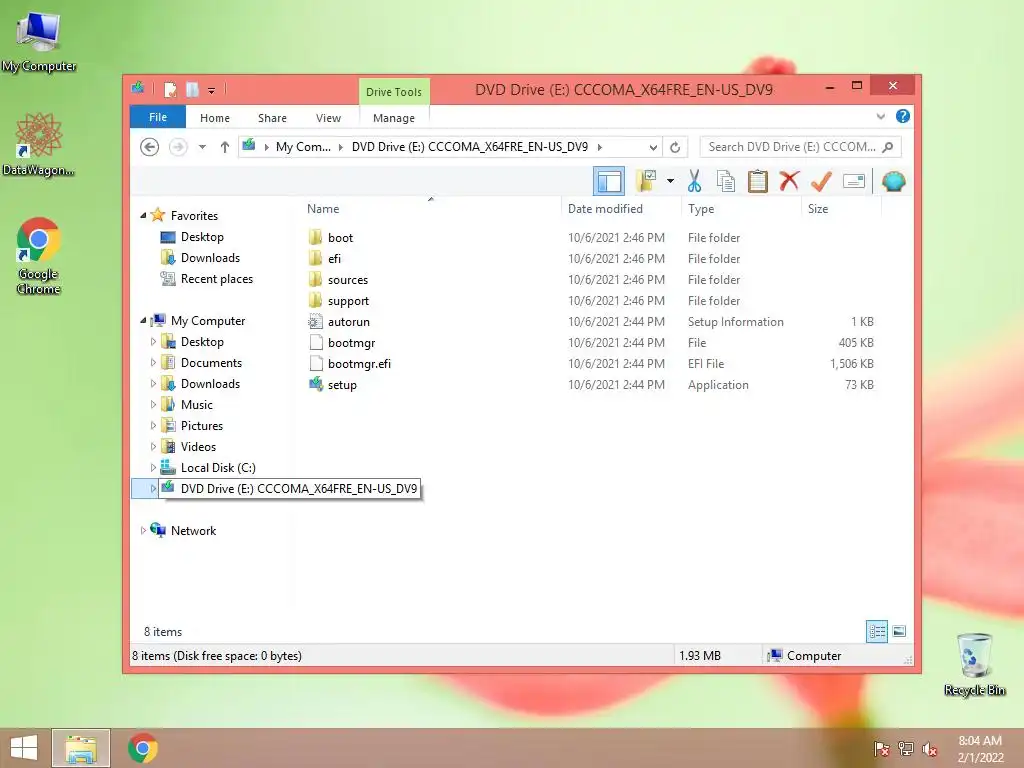Go back with the Back arrow
The image size is (1024, 768).
(x=150, y=147)
